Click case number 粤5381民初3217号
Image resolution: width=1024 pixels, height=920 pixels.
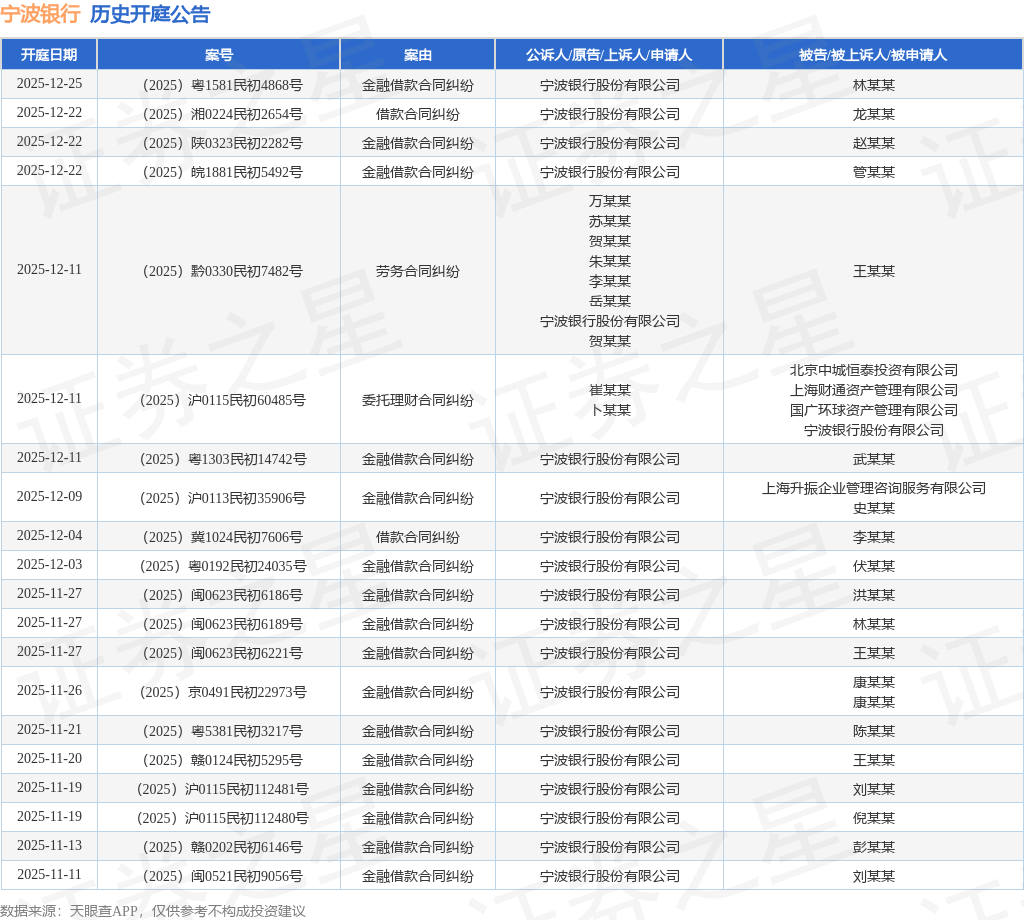pyautogui.click(x=223, y=731)
